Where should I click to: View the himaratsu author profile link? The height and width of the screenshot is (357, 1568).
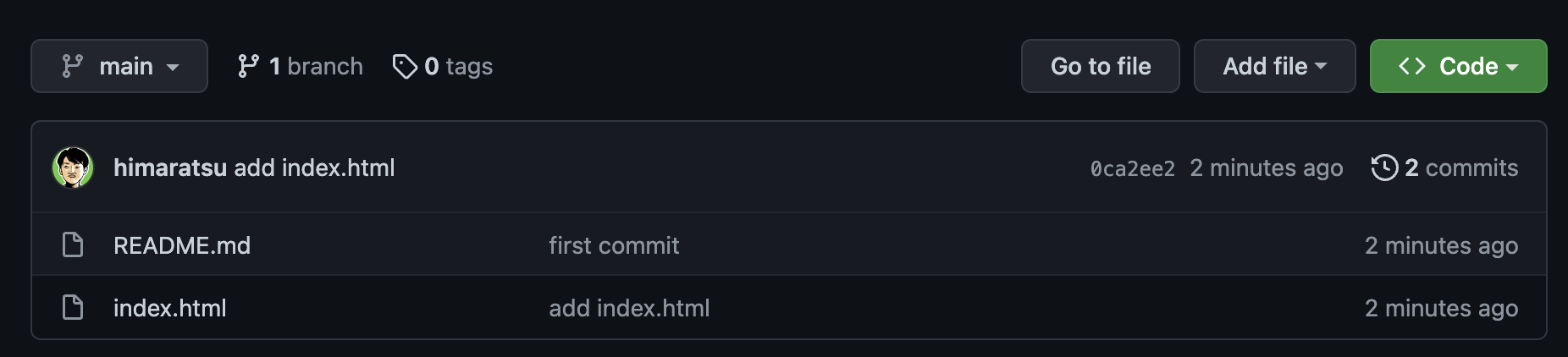170,168
